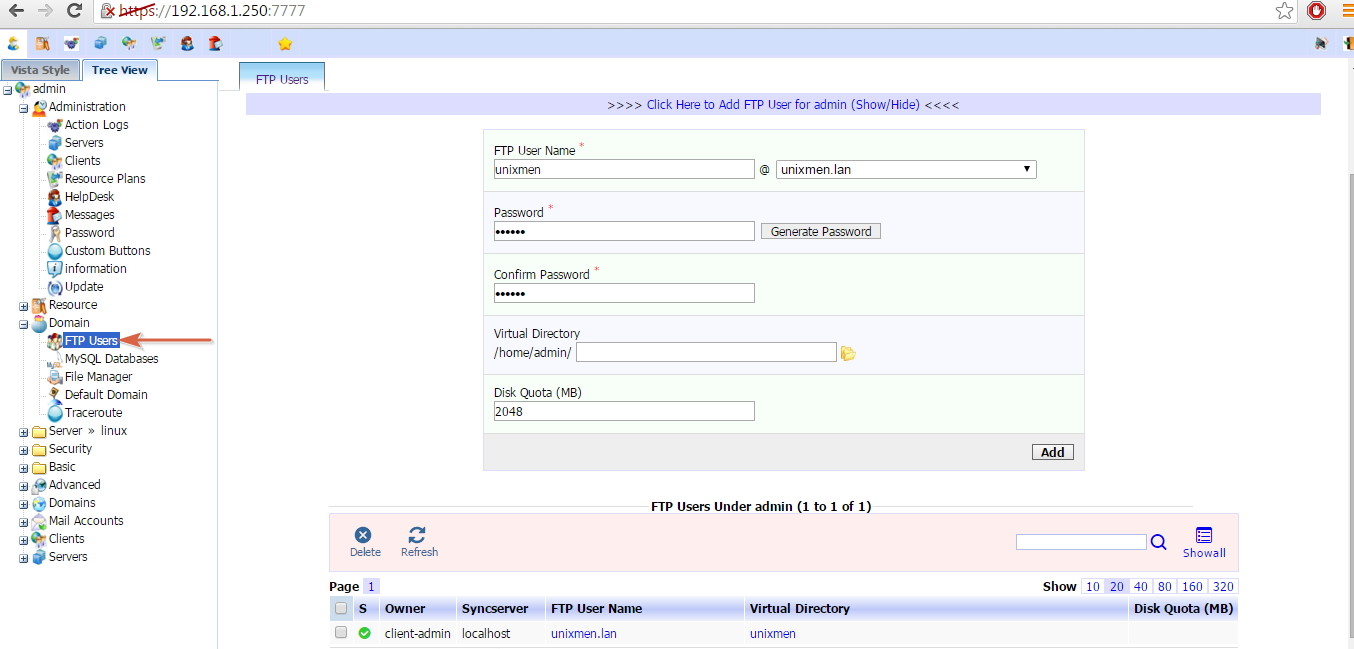
Task: Open the unixmen.lan domain dropdown
Action: 906,169
